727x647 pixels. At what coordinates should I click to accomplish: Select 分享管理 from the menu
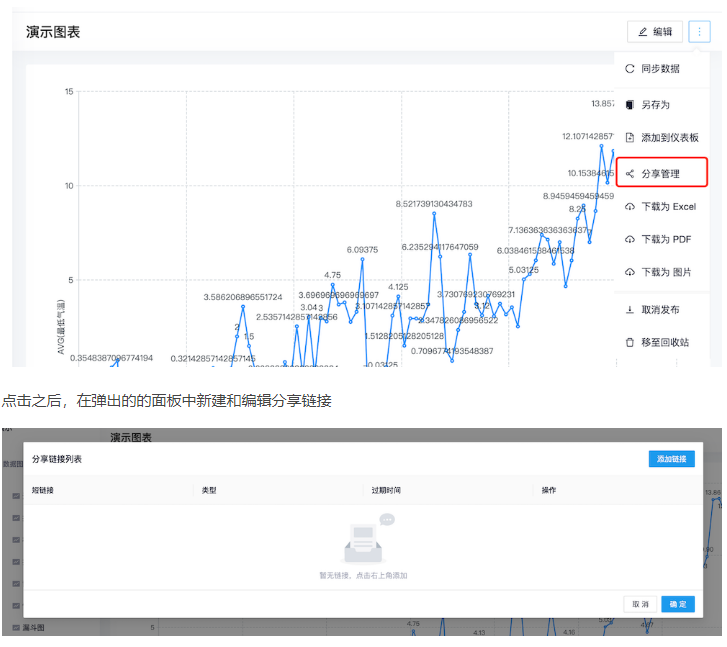[661, 174]
